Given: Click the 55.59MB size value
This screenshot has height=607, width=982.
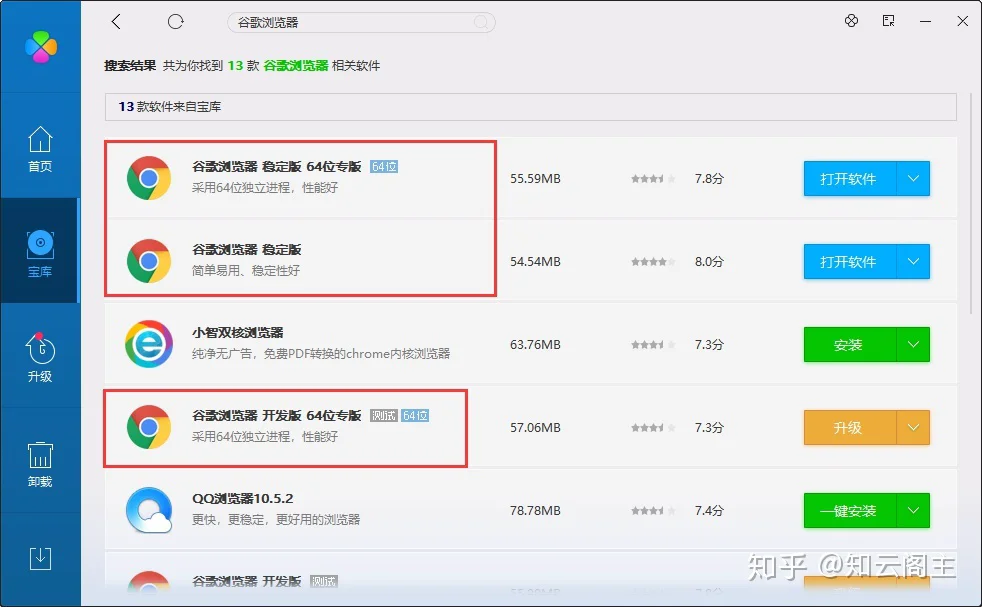Looking at the screenshot, I should tap(535, 179).
